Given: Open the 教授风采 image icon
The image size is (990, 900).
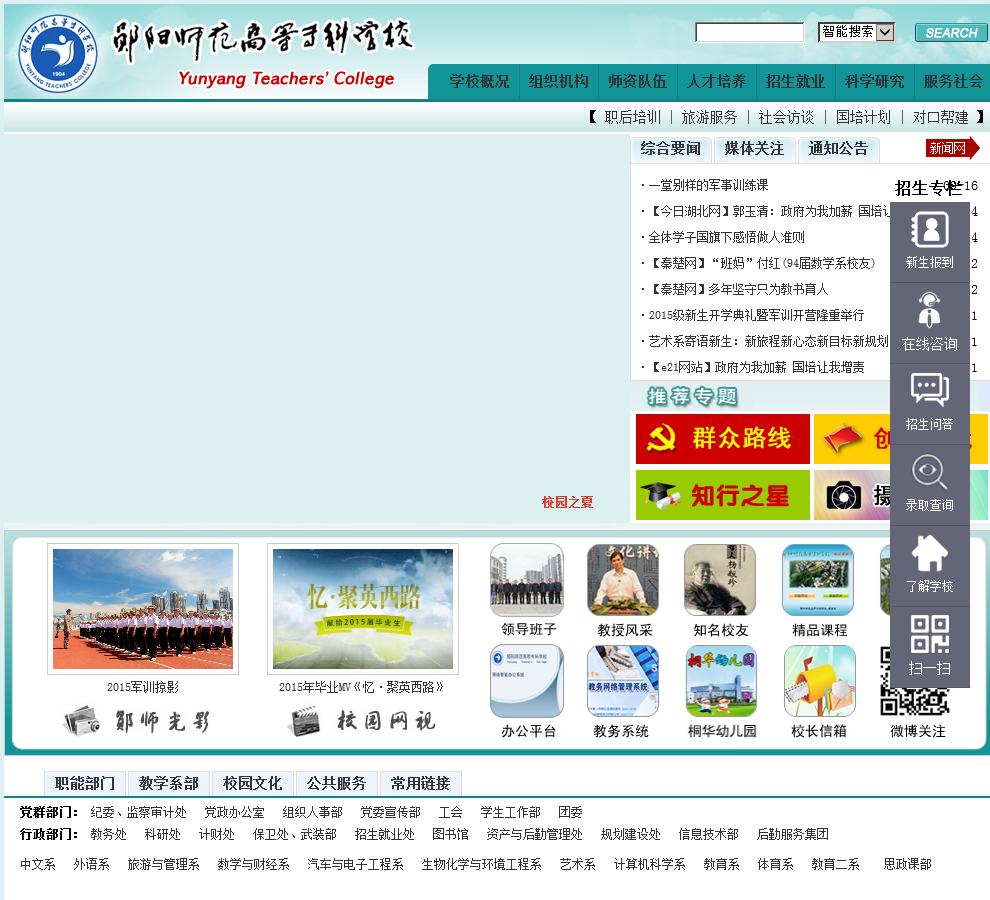Looking at the screenshot, I should pos(623,580).
